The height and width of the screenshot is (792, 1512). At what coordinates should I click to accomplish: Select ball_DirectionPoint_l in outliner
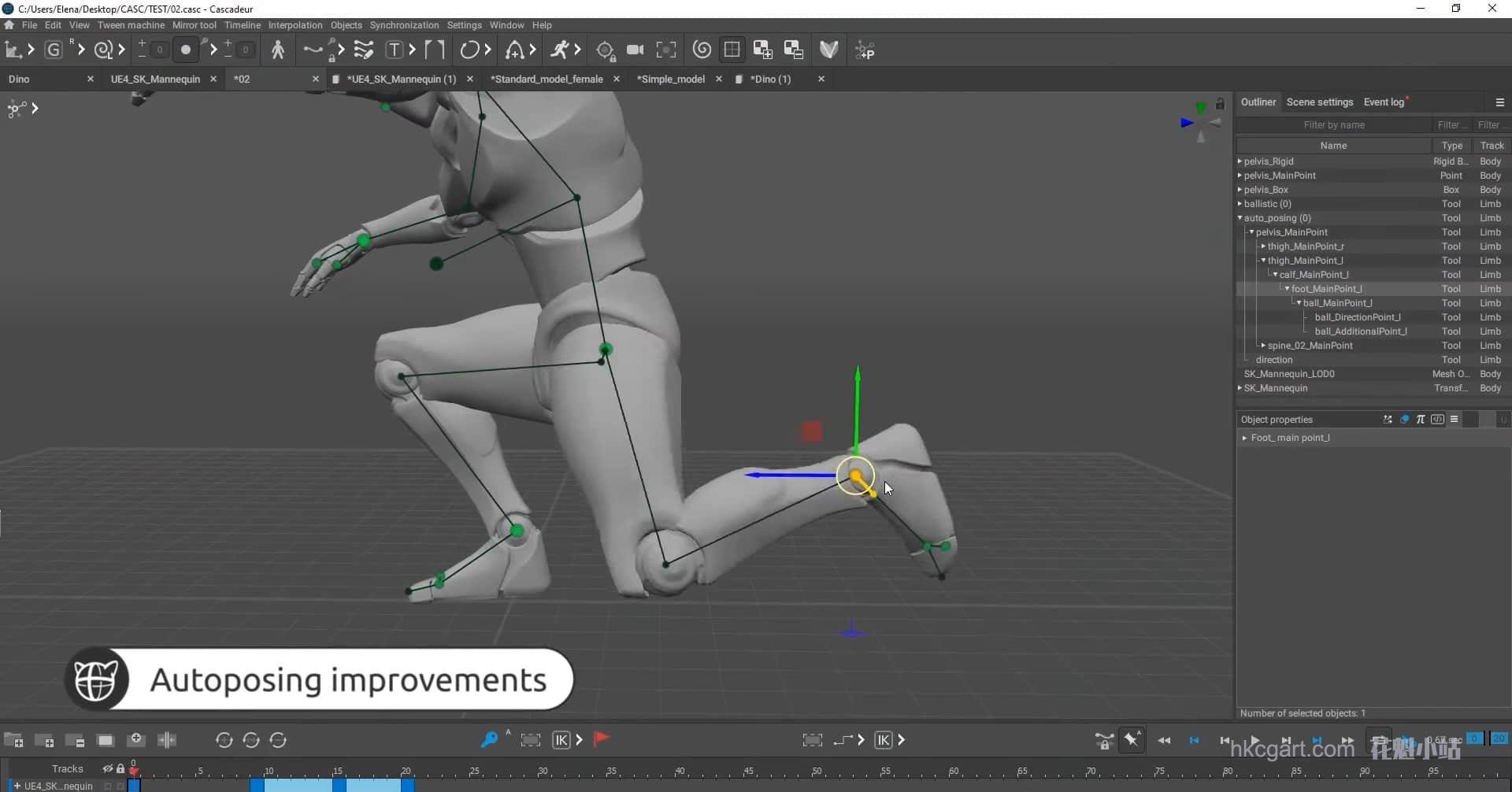click(1358, 317)
